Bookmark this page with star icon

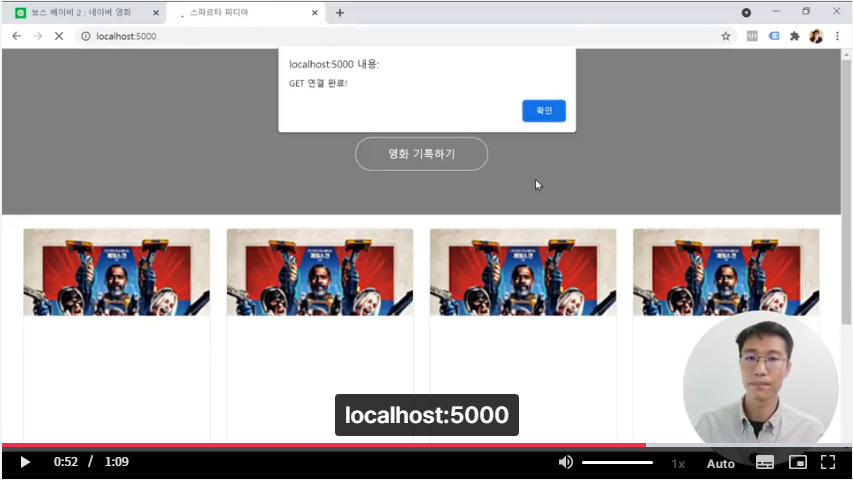point(726,36)
